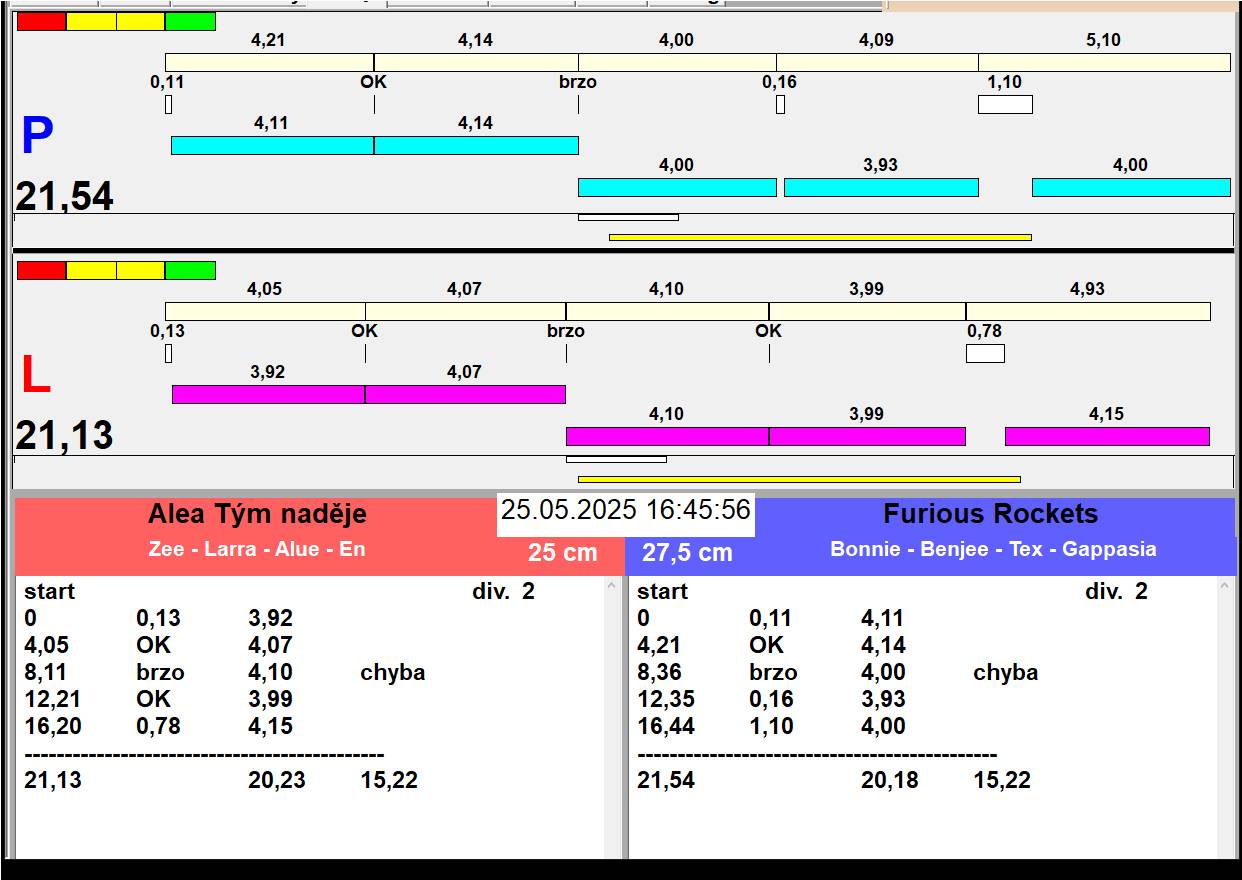Click the Alea Tým naděje team name
The width and height of the screenshot is (1242, 880).
[x=257, y=514]
